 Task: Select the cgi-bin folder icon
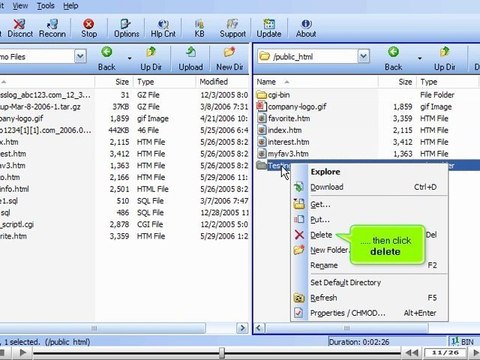262,95
